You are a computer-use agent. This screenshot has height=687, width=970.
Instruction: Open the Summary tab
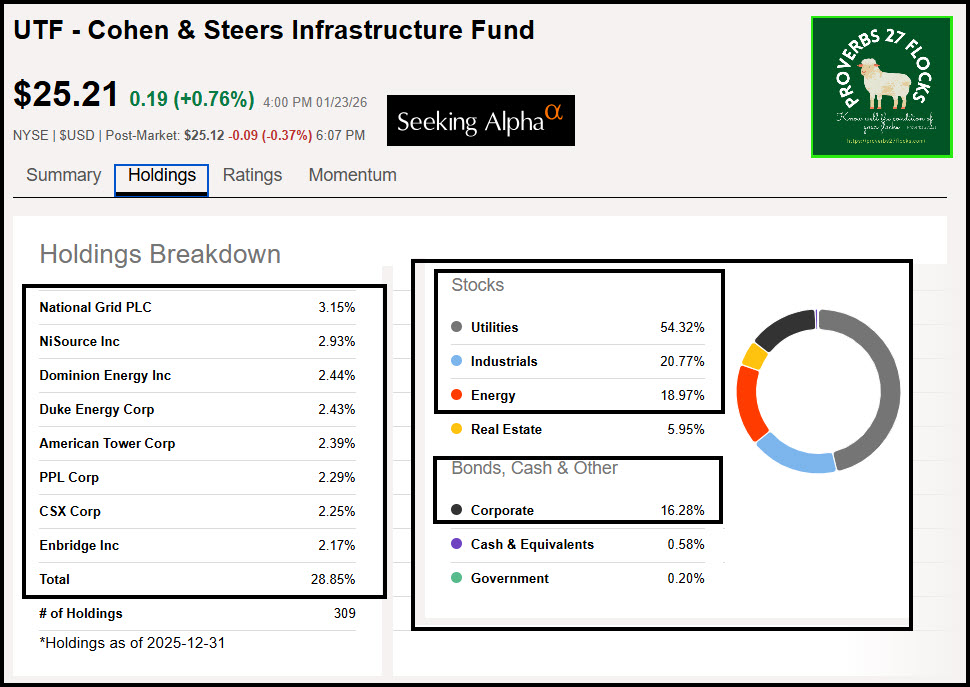(x=63, y=175)
